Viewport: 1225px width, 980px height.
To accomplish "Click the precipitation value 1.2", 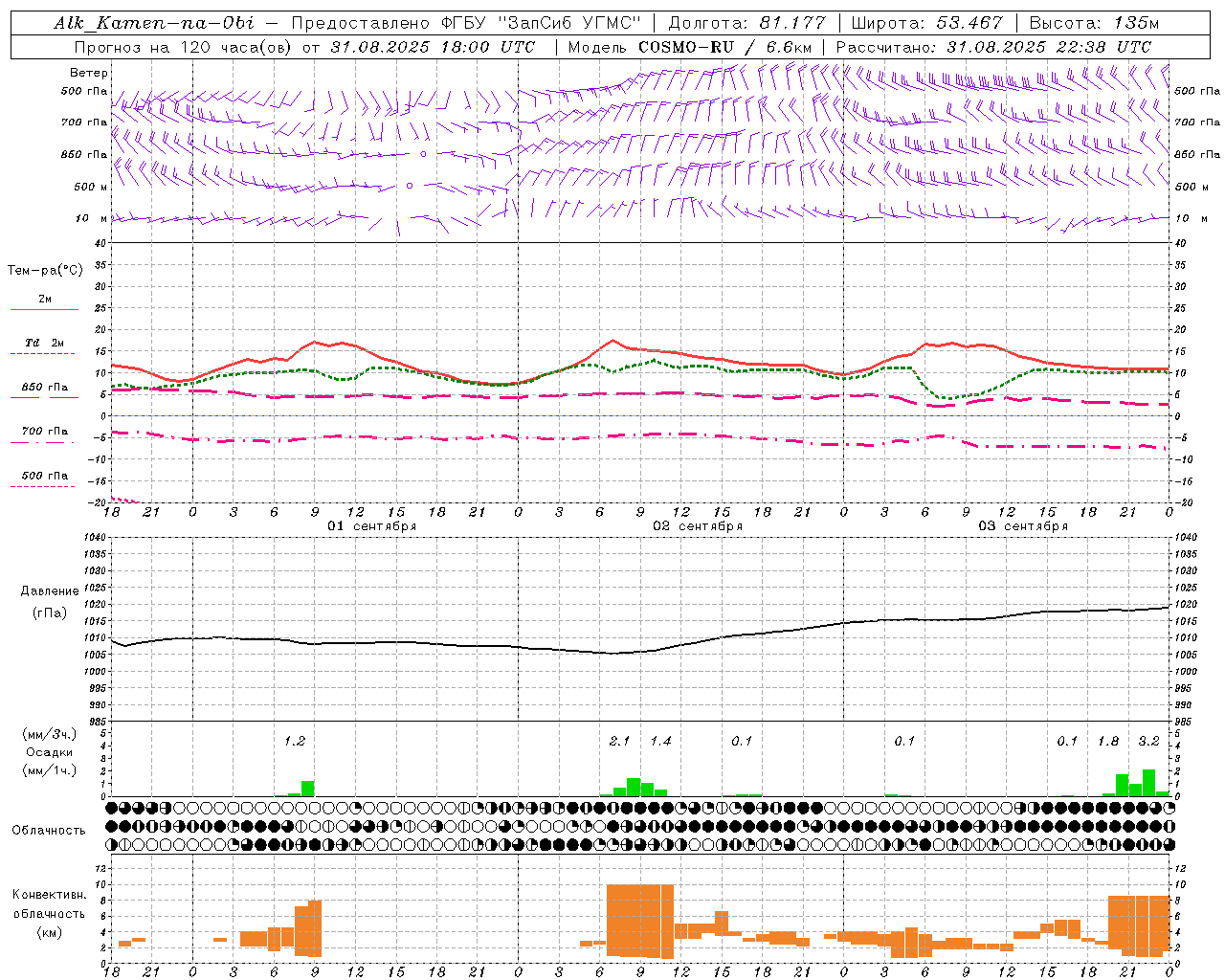I will 295,741.
